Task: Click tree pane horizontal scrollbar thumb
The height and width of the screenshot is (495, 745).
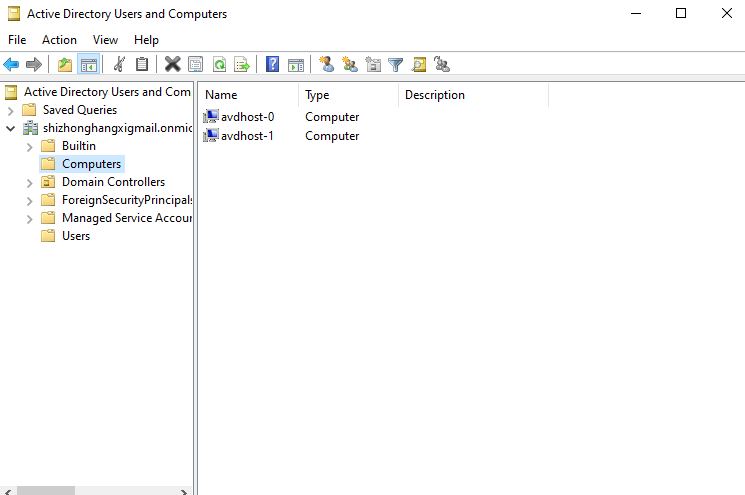Action: pyautogui.click(x=46, y=491)
